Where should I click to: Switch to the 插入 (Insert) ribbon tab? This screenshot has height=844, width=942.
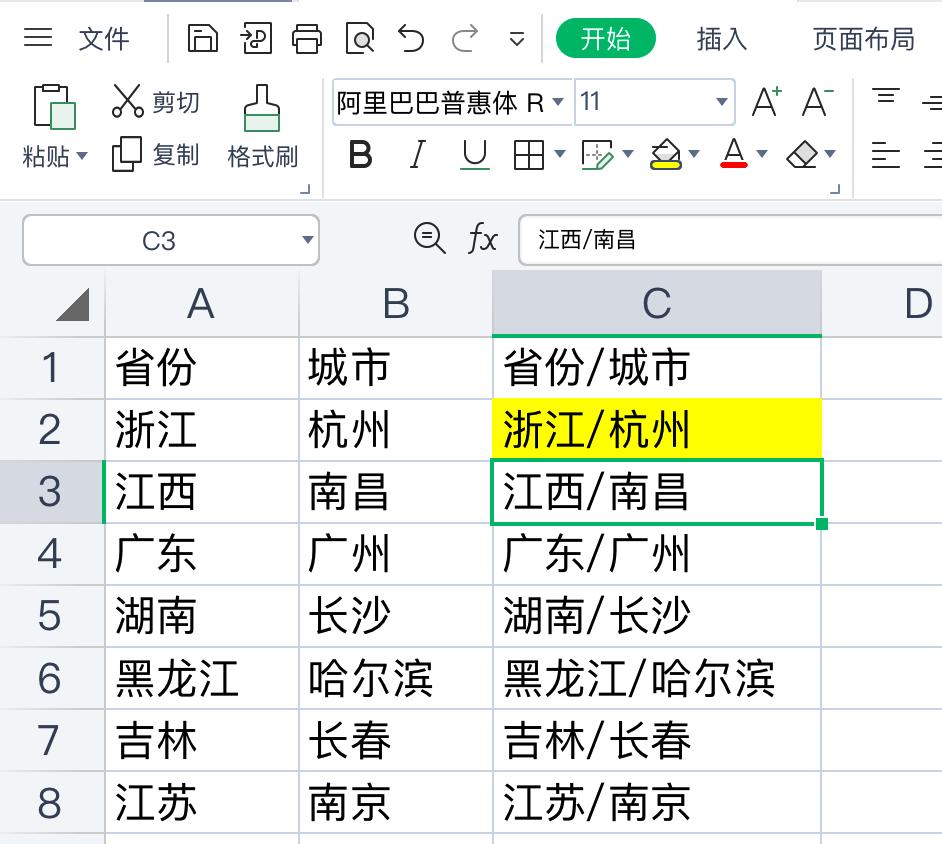(x=722, y=39)
